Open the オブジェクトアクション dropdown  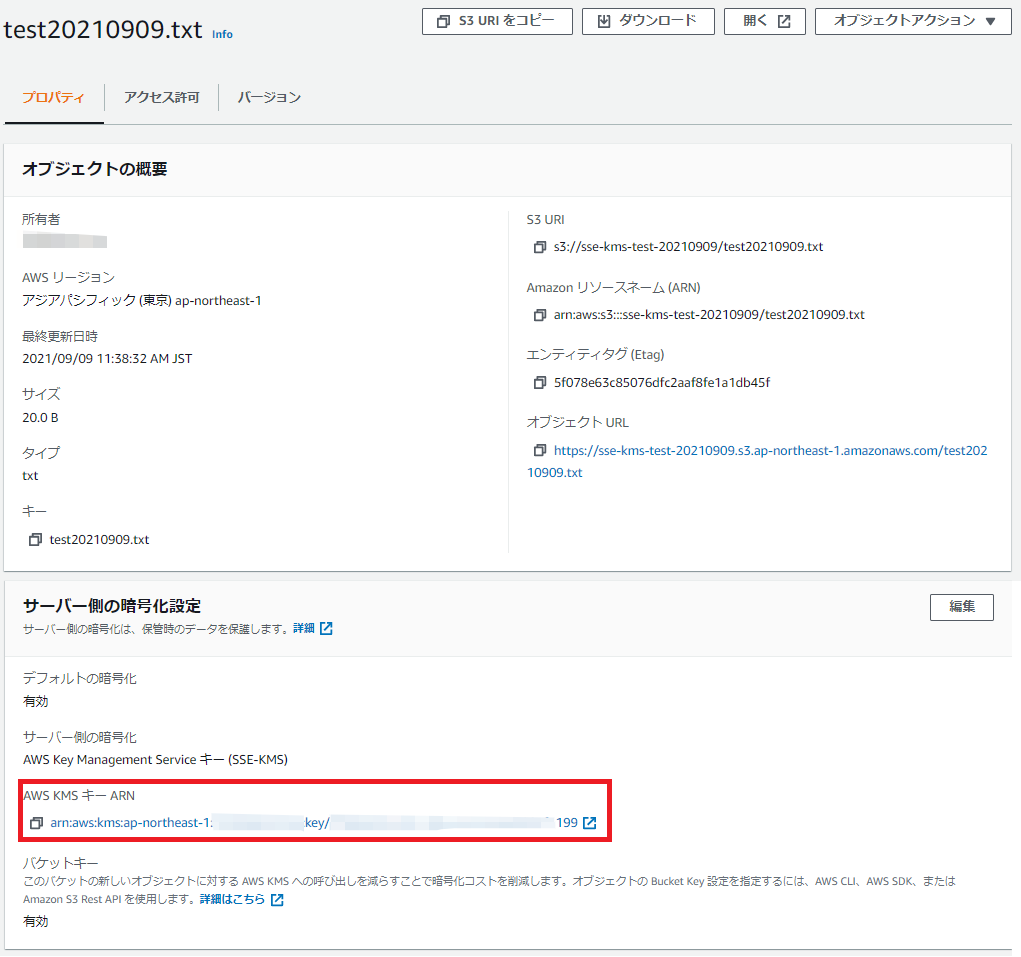coord(911,21)
